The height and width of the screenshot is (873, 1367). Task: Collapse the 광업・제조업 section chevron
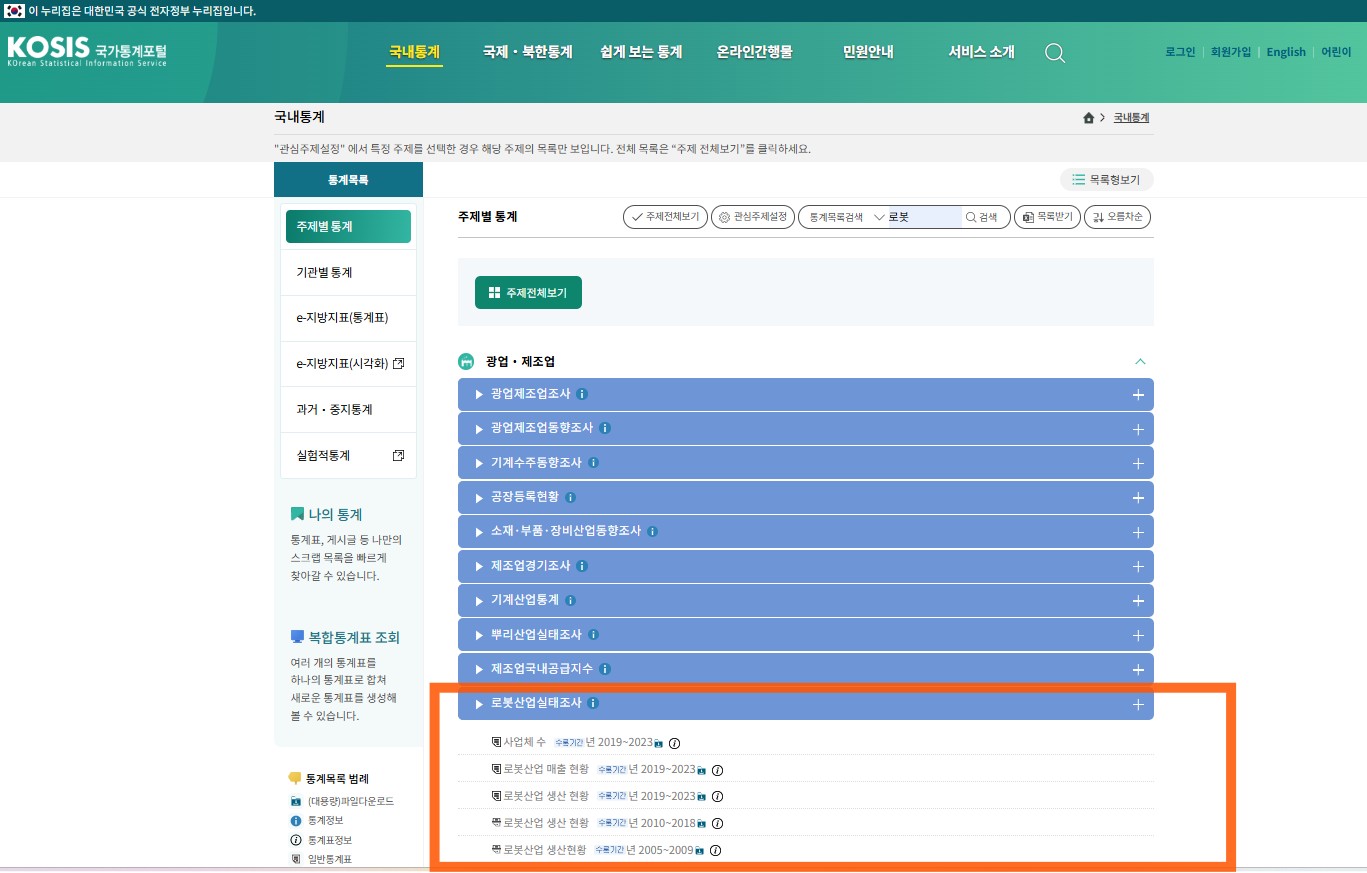[1140, 361]
